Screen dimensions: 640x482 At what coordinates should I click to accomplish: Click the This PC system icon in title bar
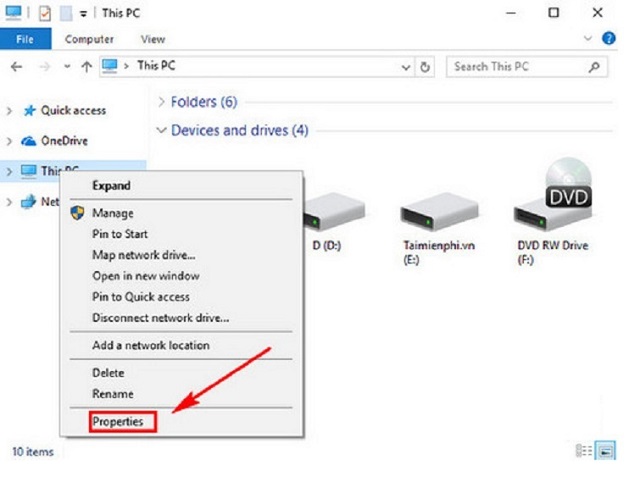(13, 13)
